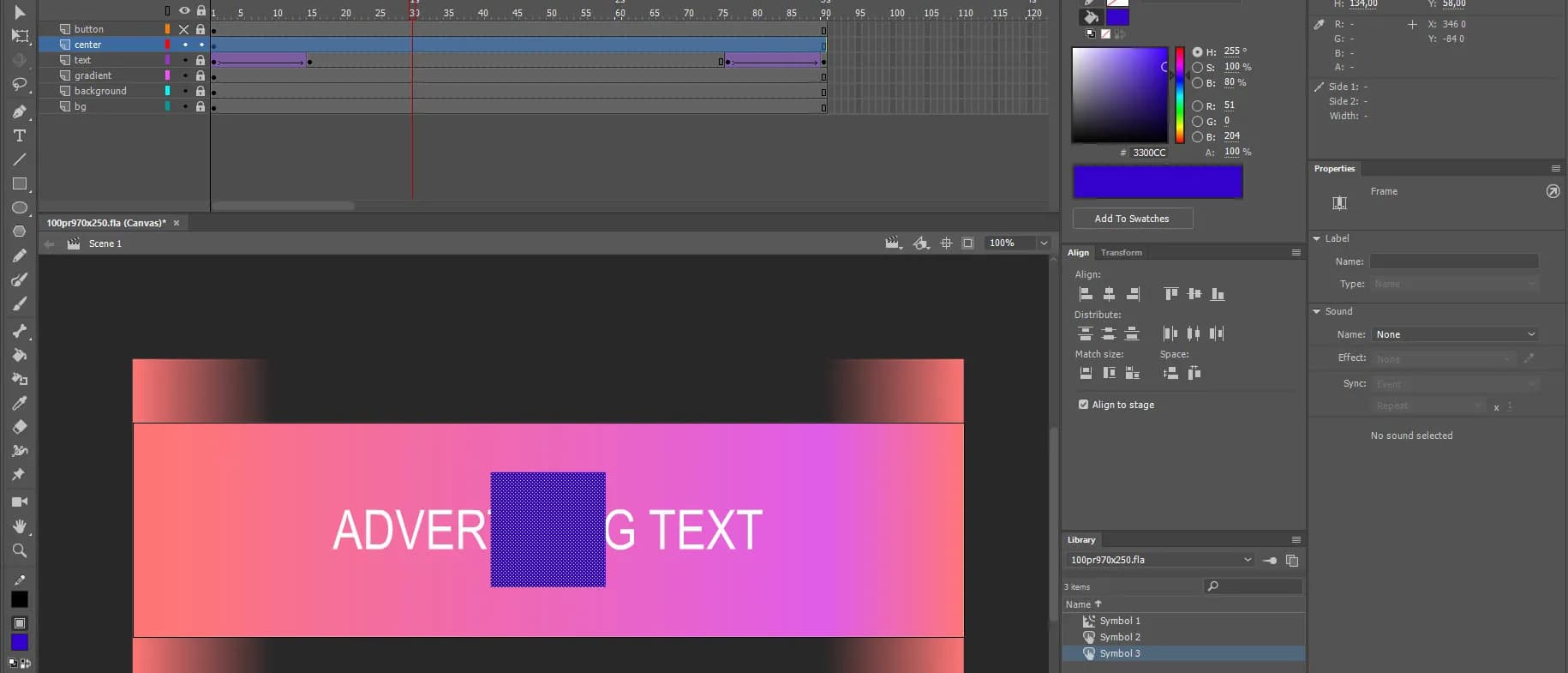Sort library by Name column
The width and height of the screenshot is (1568, 673).
pyautogui.click(x=1083, y=604)
